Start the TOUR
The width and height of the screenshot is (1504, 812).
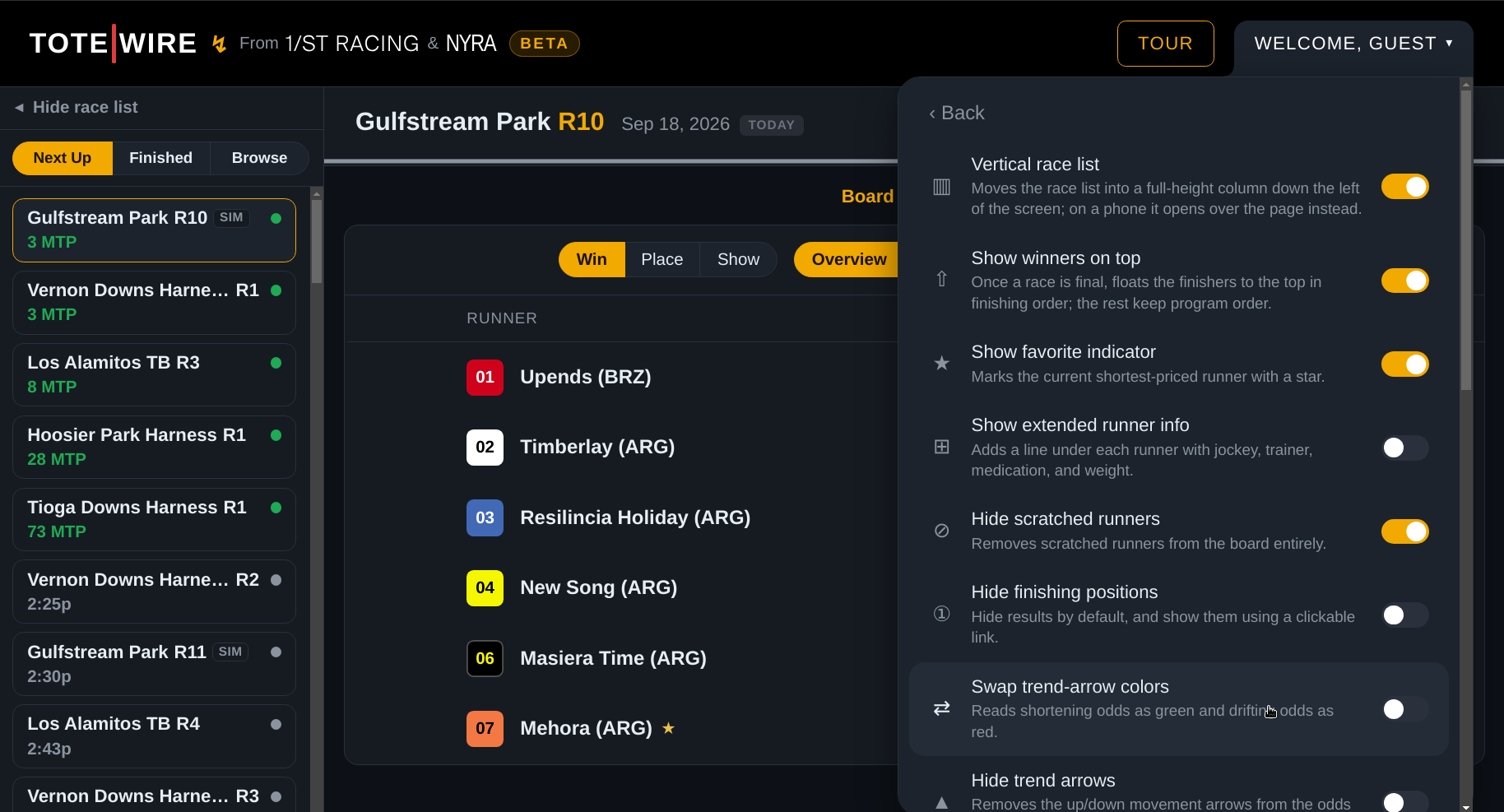[1165, 44]
